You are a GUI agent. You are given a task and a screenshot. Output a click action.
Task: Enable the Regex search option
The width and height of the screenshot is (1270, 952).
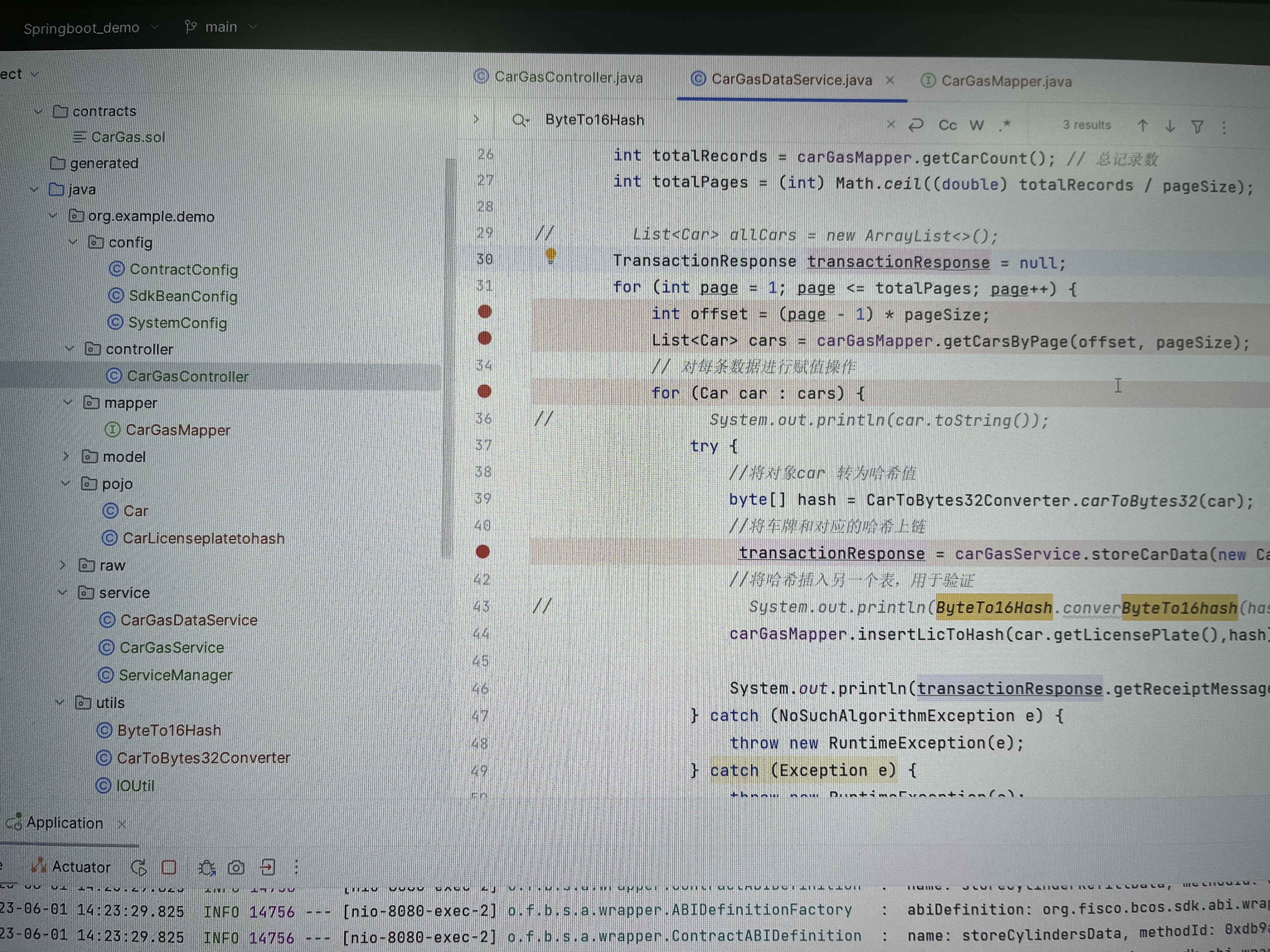pos(1005,125)
